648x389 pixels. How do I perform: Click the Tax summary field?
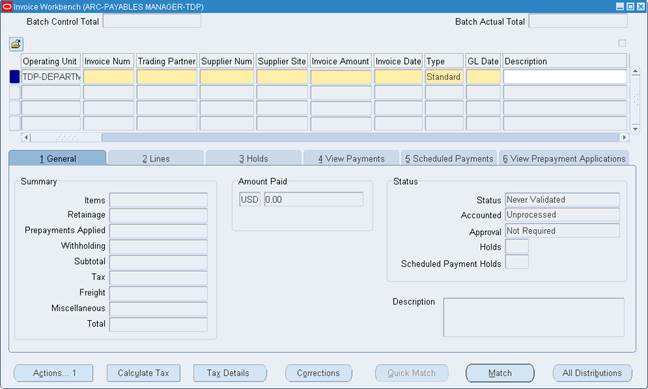[x=158, y=278]
